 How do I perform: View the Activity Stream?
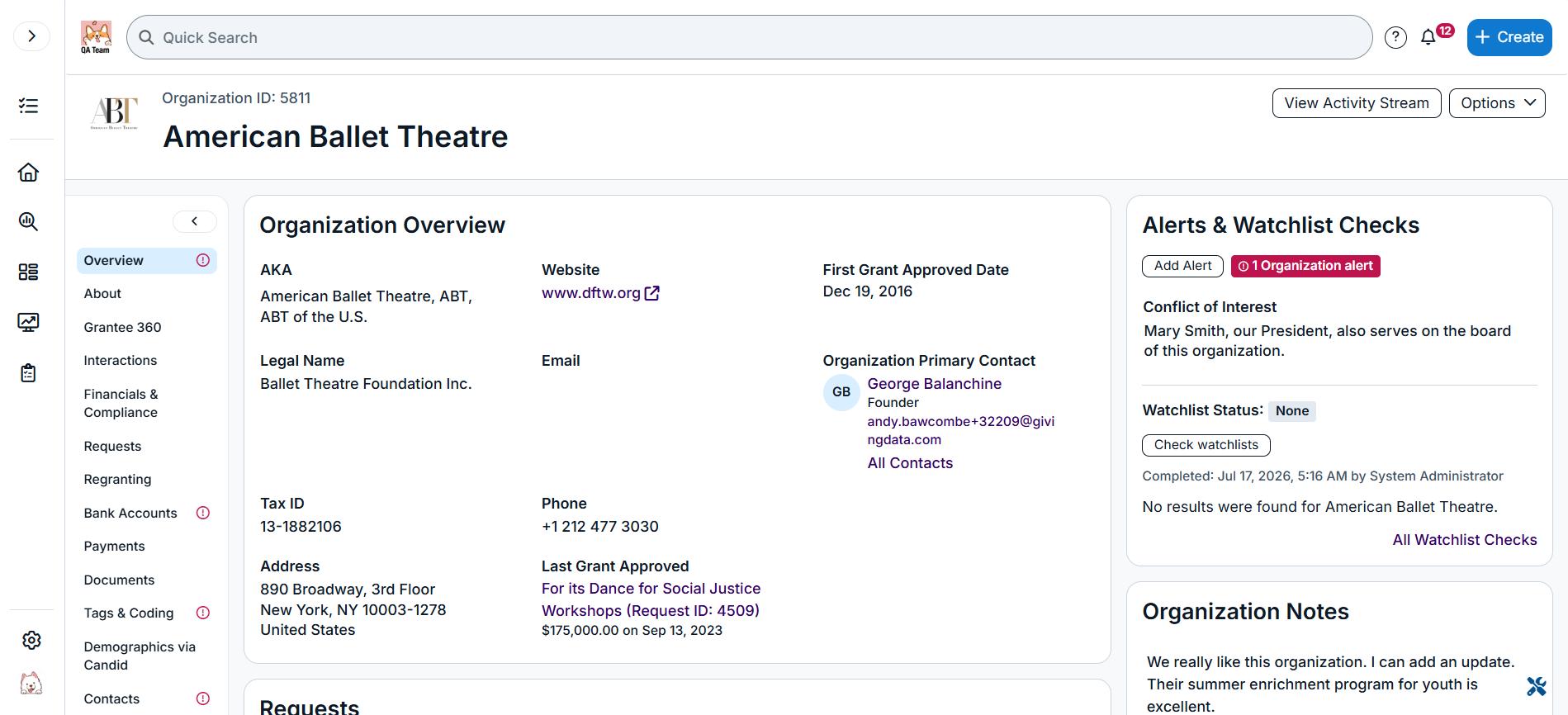coord(1357,103)
